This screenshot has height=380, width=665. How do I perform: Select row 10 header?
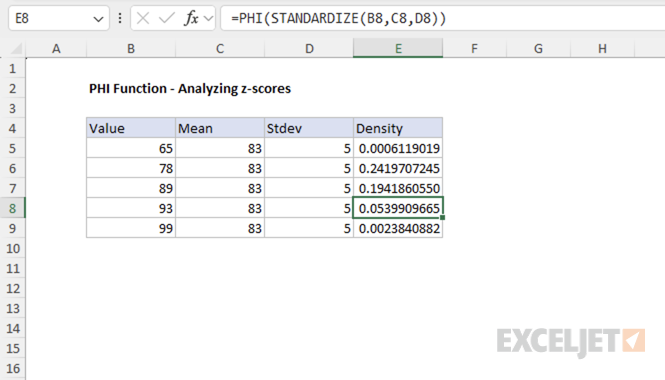[12, 249]
